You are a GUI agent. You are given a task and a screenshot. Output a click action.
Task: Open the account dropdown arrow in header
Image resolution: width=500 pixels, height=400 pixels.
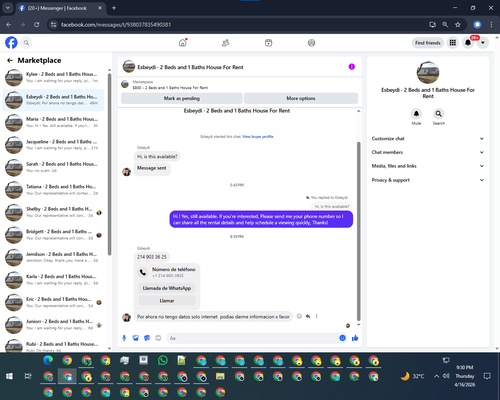point(483,43)
